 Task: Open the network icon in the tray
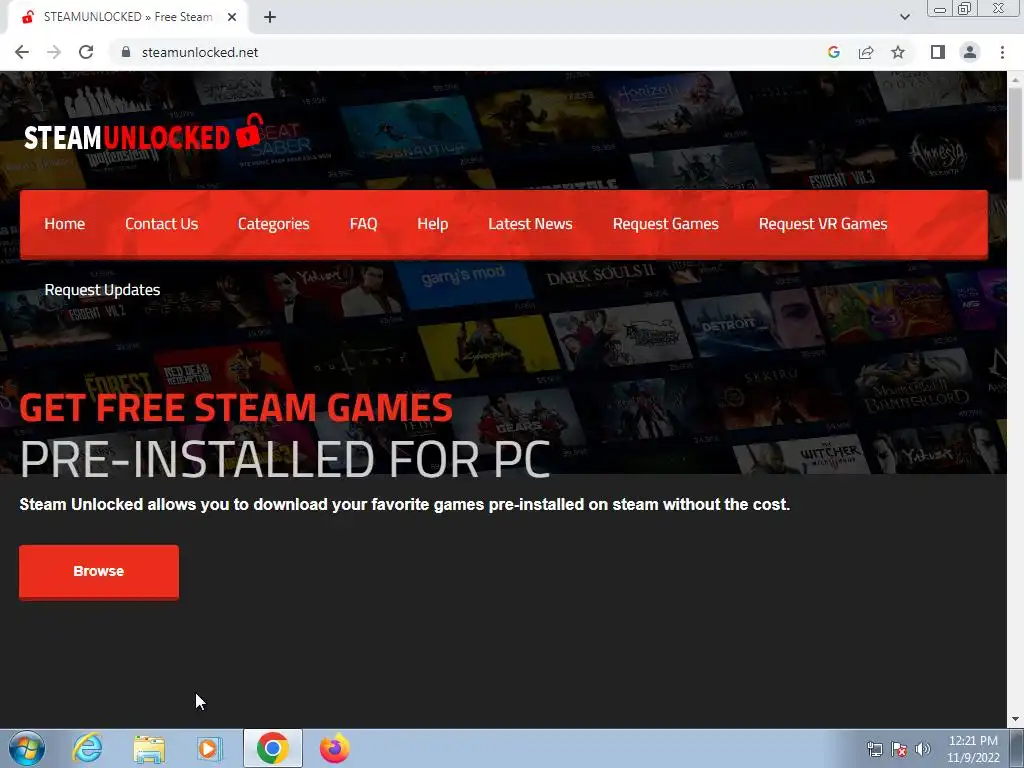(874, 749)
